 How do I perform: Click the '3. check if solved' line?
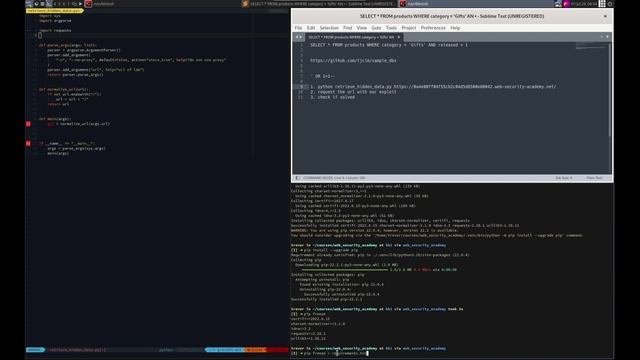[332, 97]
